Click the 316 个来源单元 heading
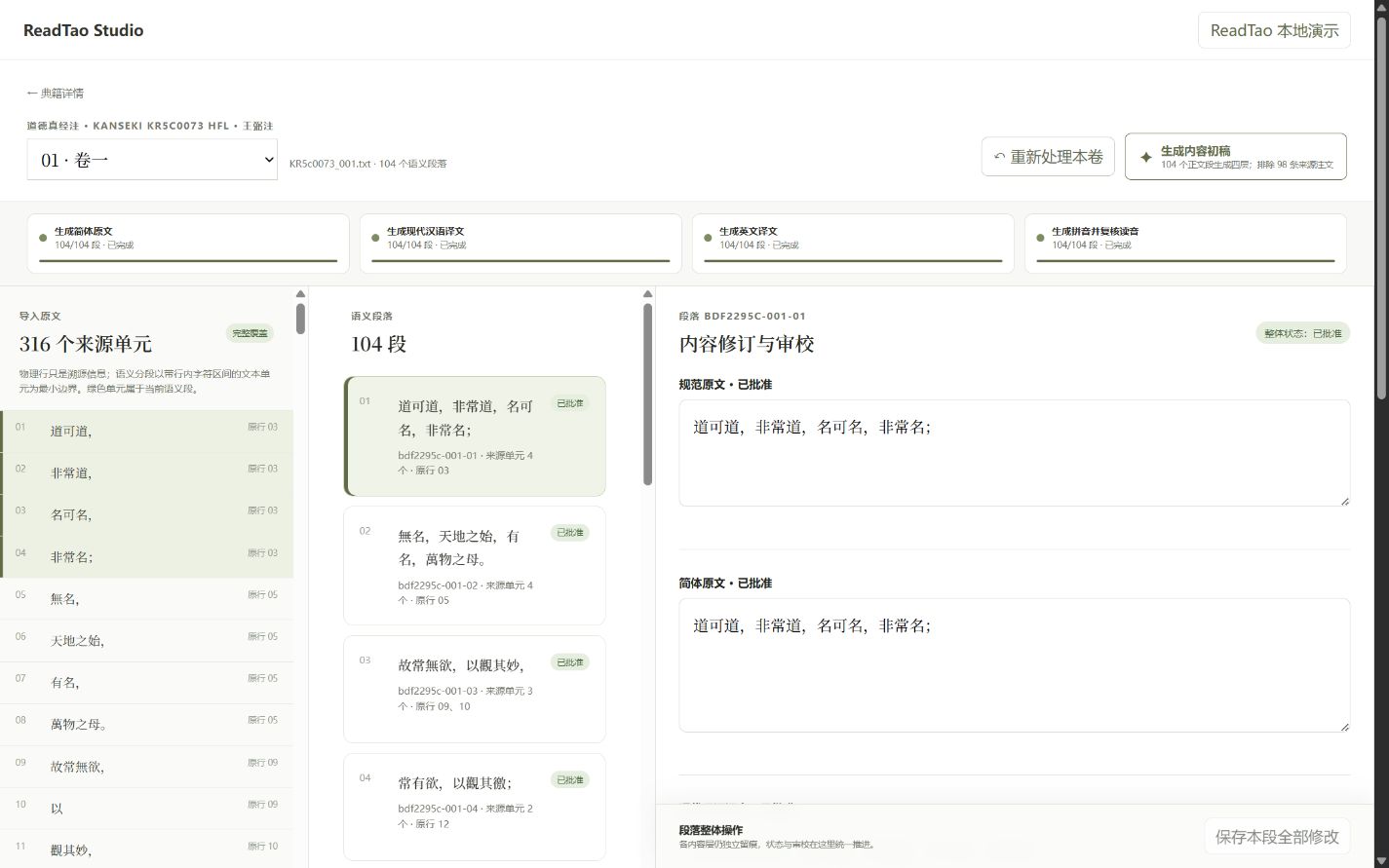This screenshot has height=868, width=1389. click(x=86, y=344)
